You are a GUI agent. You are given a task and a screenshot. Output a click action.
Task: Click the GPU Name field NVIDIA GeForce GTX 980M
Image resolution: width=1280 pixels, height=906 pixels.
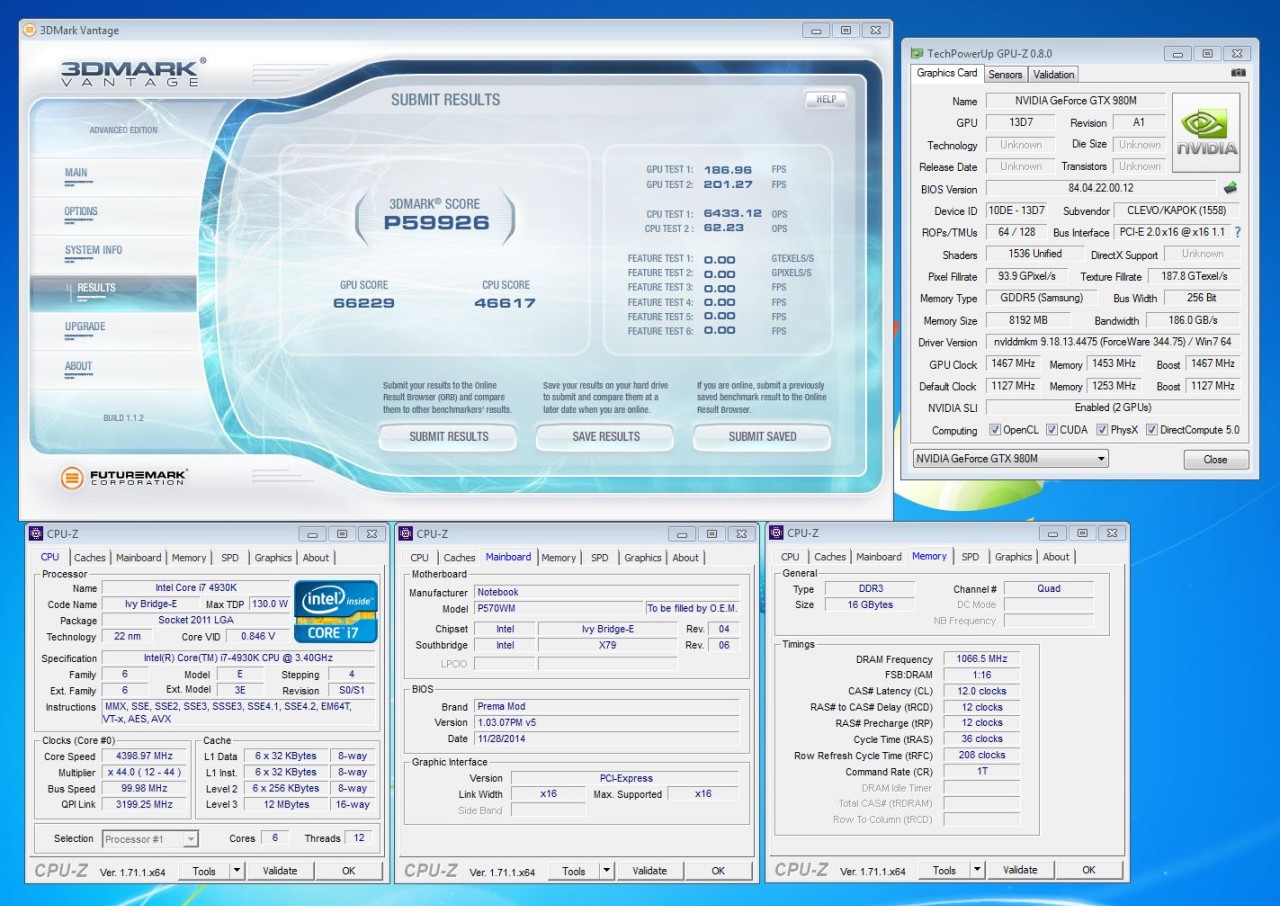1076,101
